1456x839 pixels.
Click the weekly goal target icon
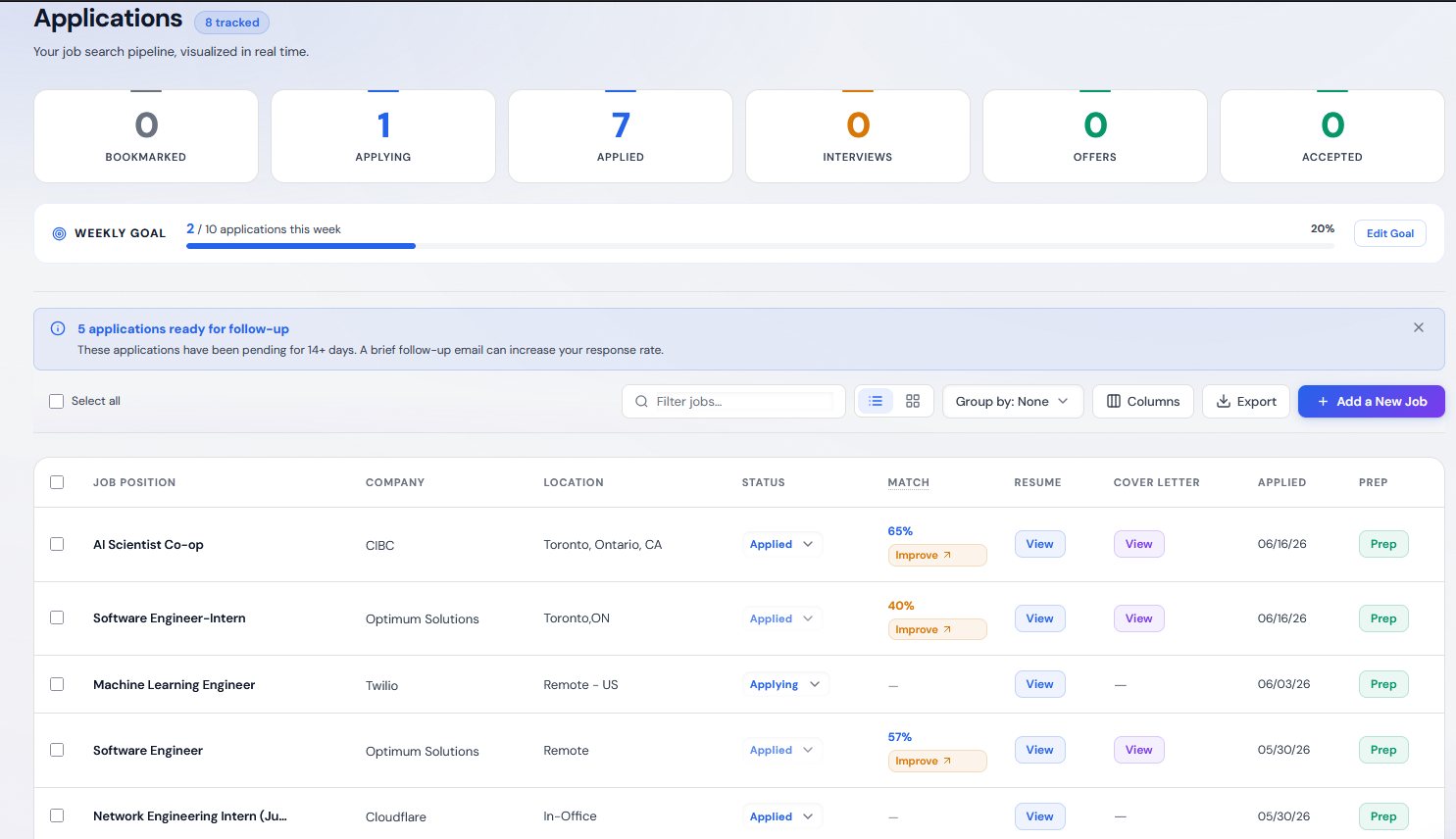(x=59, y=233)
